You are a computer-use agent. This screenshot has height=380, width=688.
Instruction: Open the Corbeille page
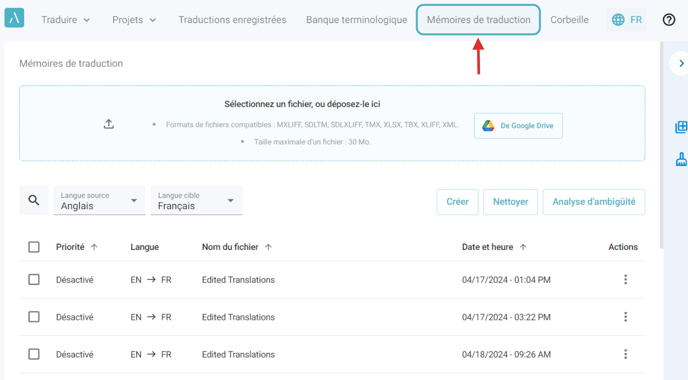[x=570, y=20]
